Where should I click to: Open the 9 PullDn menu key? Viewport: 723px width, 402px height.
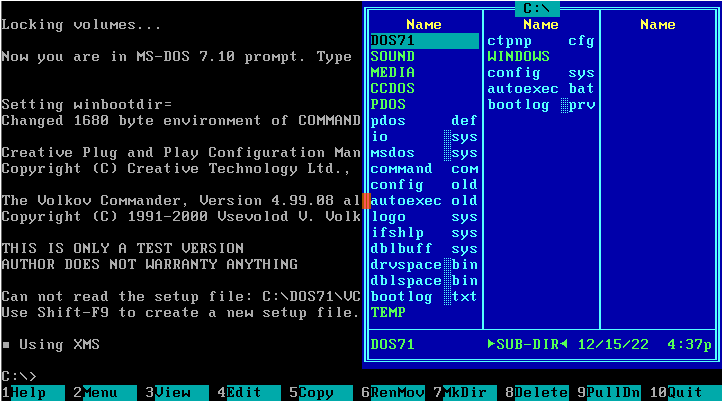[x=609, y=393]
